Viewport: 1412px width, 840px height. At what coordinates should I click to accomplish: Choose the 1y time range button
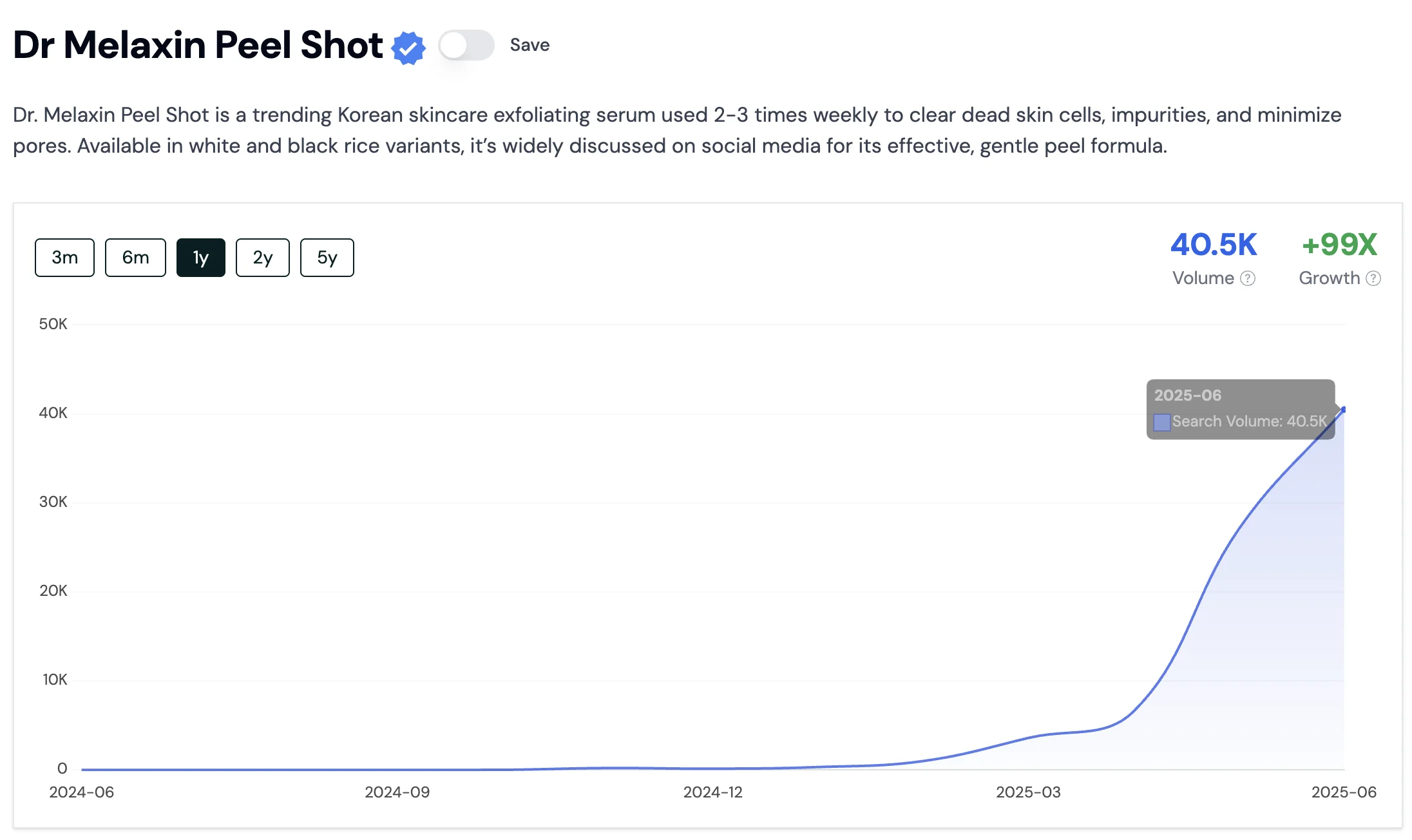pyautogui.click(x=200, y=258)
